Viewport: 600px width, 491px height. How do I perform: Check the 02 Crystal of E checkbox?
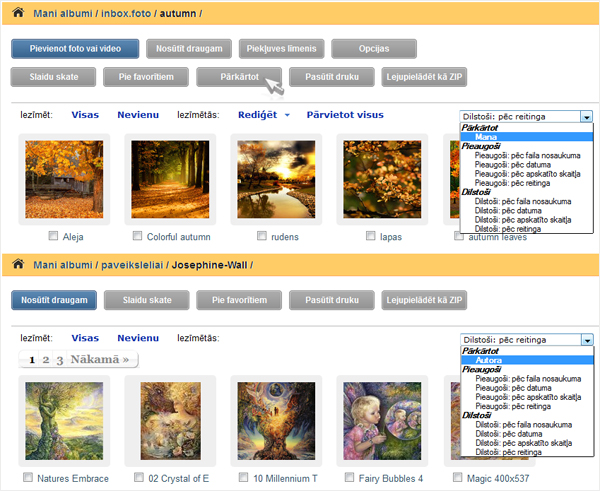(139, 477)
